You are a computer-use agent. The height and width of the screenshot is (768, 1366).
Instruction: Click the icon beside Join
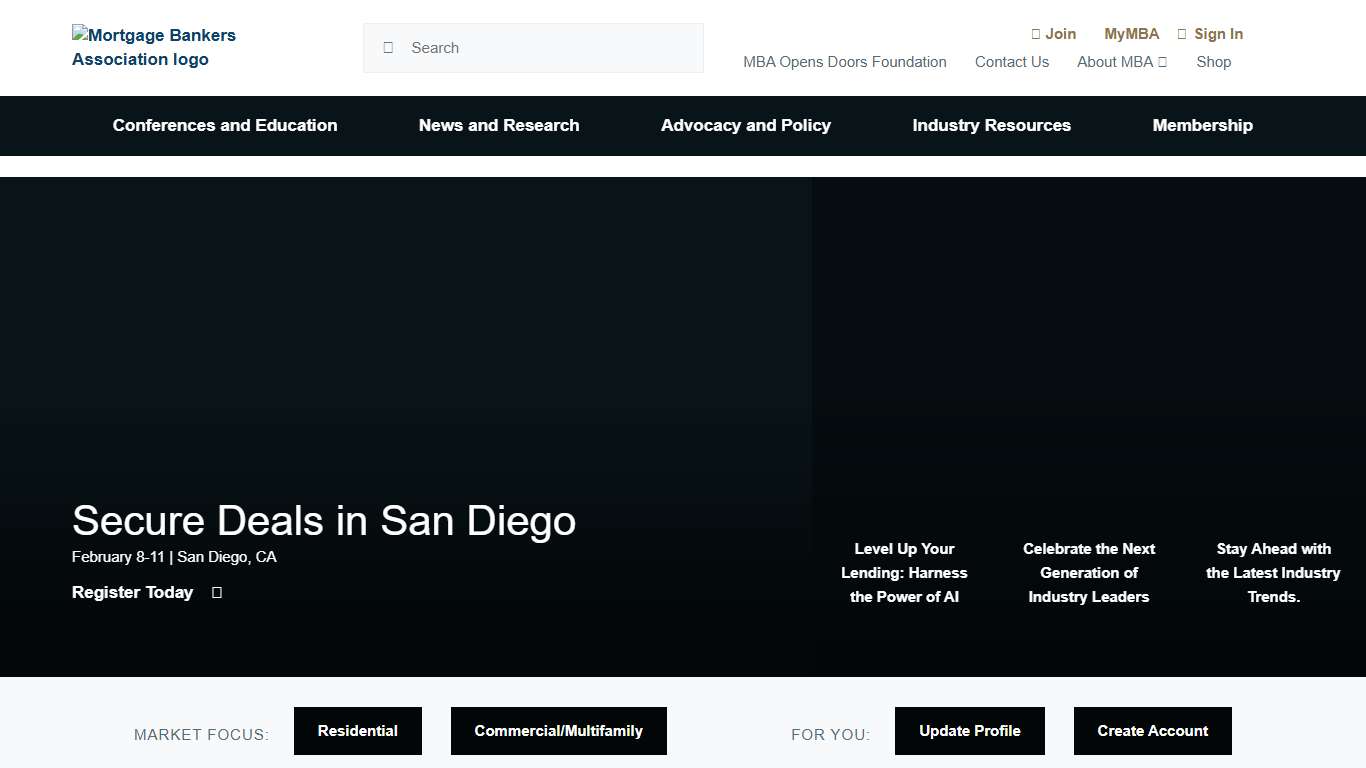tap(1036, 34)
